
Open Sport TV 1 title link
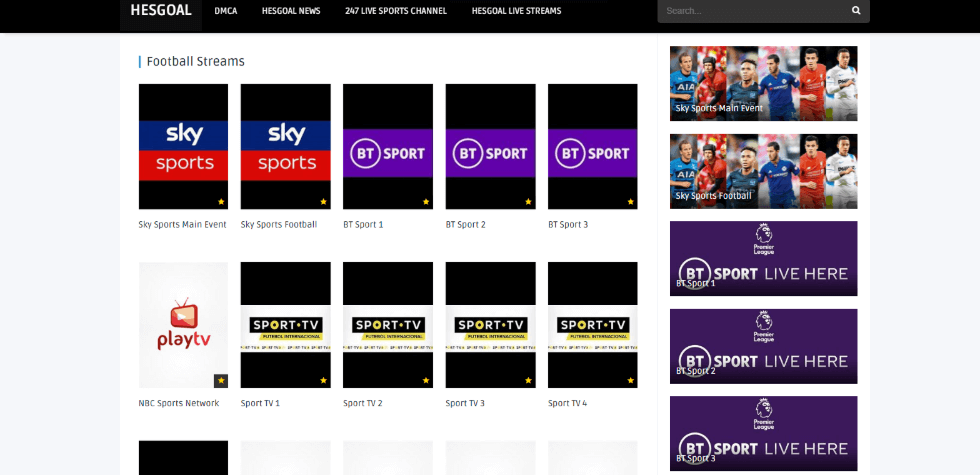(260, 403)
